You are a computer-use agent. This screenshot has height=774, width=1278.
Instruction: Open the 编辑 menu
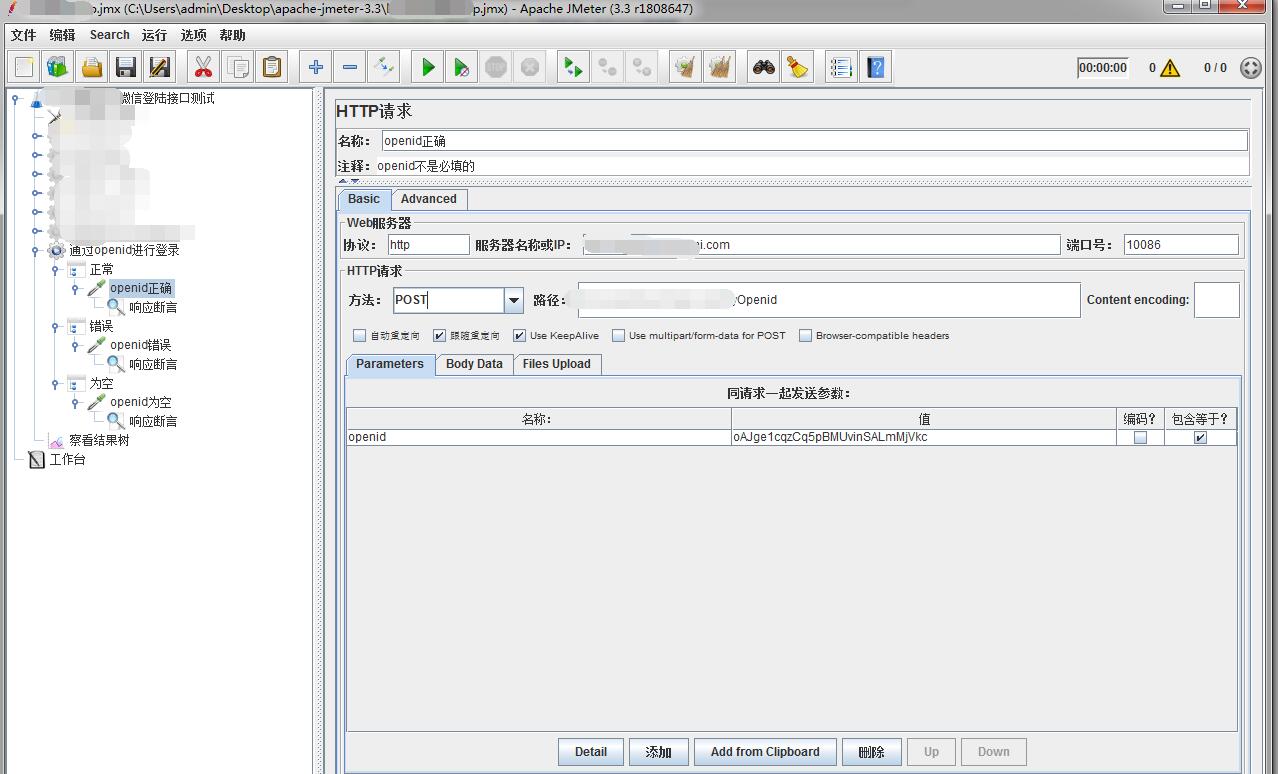point(63,35)
